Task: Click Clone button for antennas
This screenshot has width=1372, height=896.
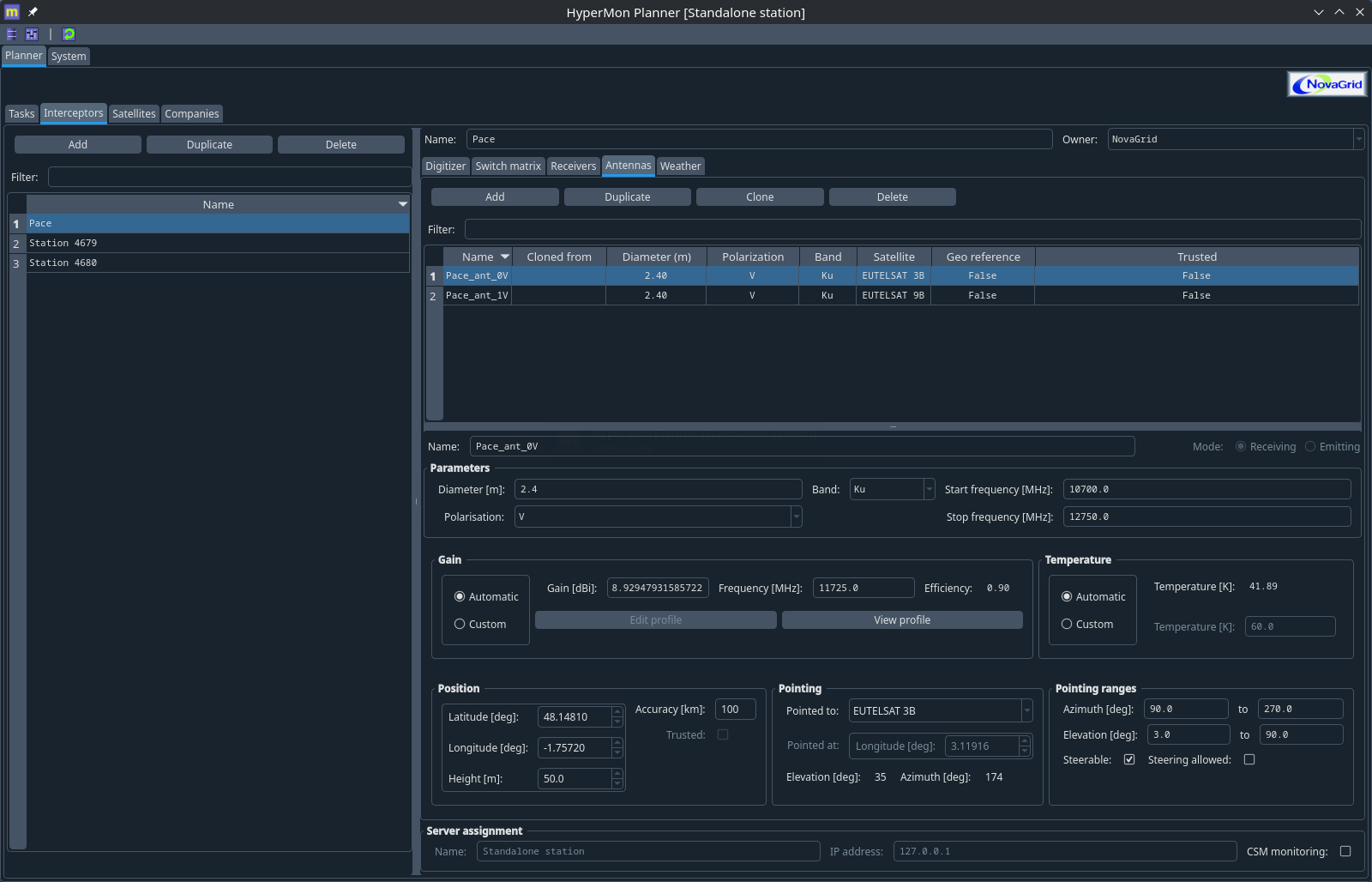Action: click(760, 197)
